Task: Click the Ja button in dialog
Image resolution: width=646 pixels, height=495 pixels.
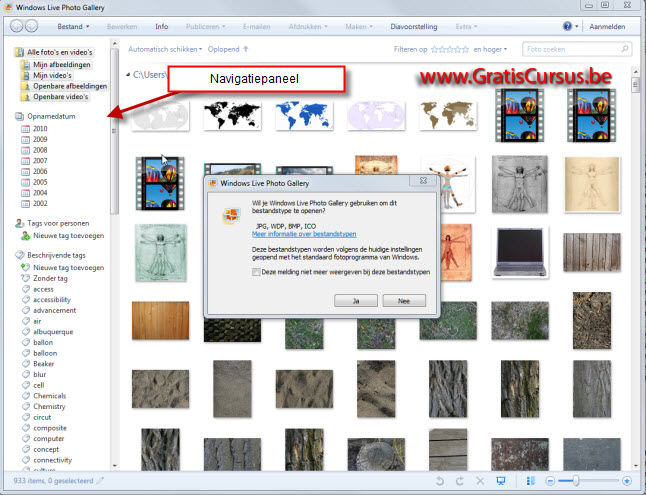Action: click(356, 301)
